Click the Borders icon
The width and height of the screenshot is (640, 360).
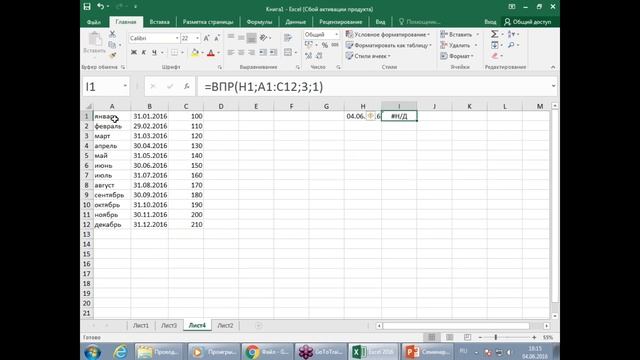tap(174, 52)
